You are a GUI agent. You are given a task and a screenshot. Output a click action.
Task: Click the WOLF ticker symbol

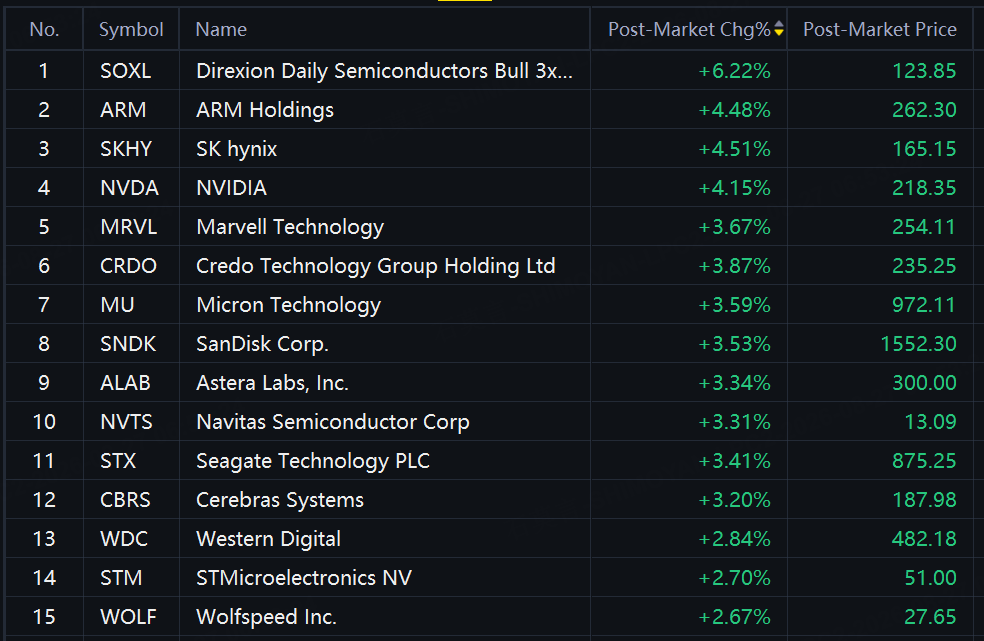(128, 617)
